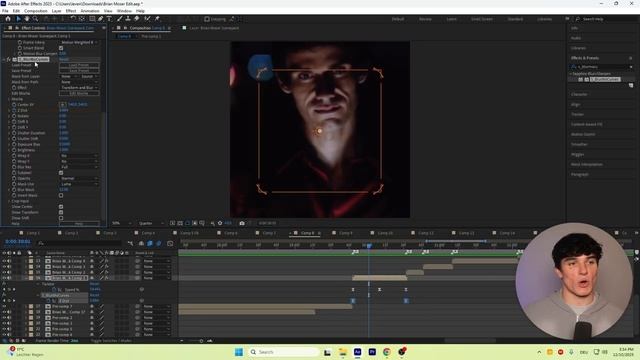
Task: Click the stopwatch next to Z Dist
Action: (x=14, y=110)
